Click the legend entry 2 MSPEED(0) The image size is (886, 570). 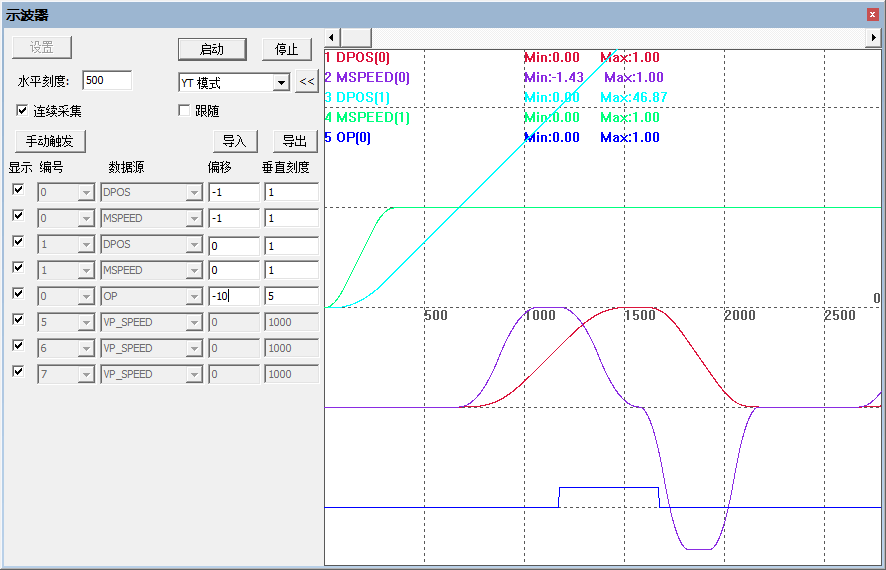point(367,77)
